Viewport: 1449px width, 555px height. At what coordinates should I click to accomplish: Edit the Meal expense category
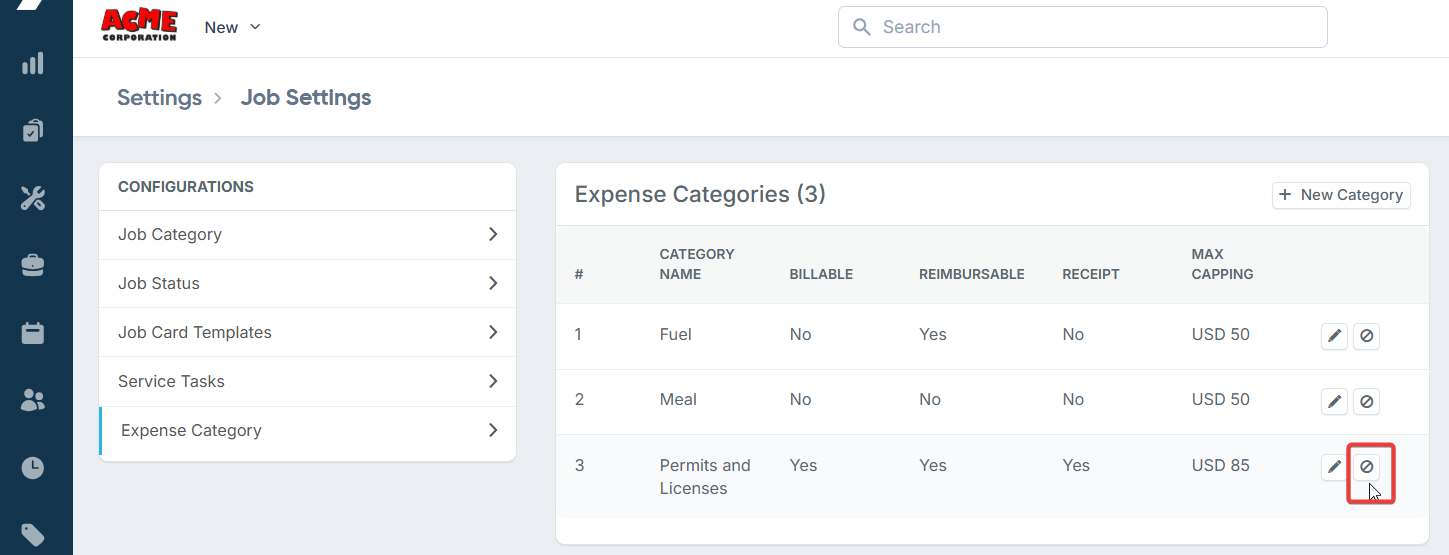tap(1334, 402)
